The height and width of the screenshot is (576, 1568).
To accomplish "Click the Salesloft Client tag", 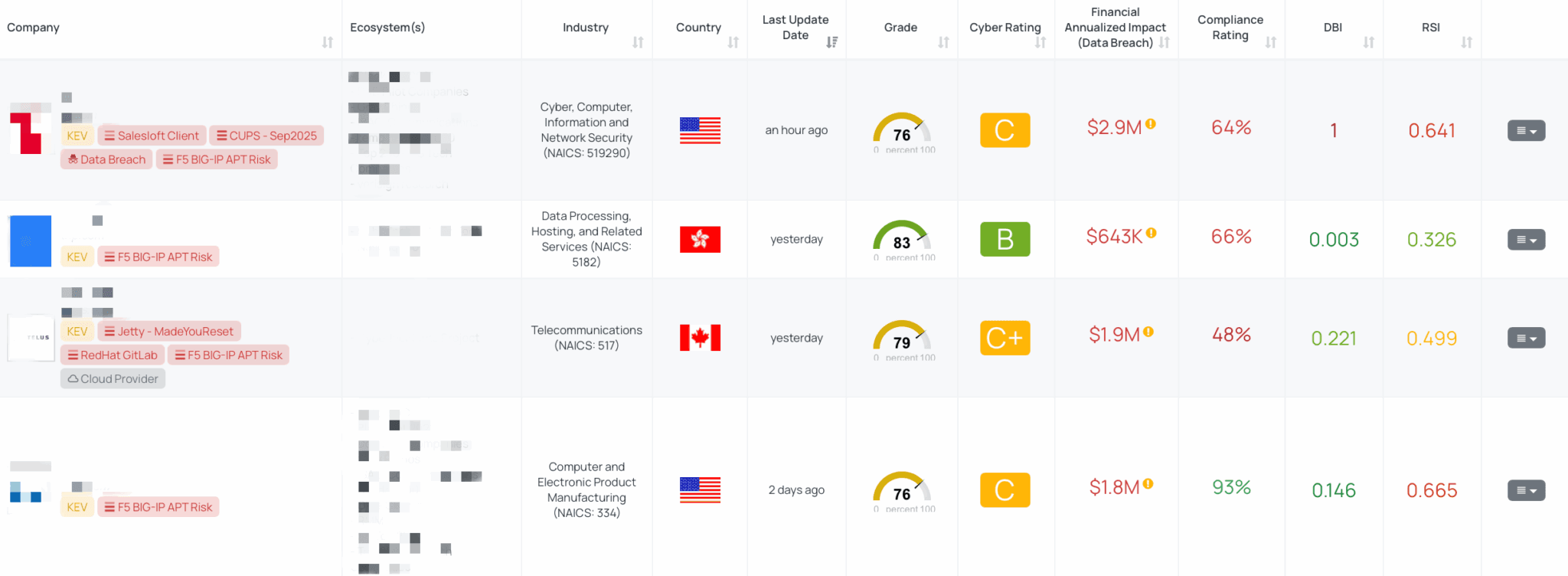I will (x=152, y=136).
